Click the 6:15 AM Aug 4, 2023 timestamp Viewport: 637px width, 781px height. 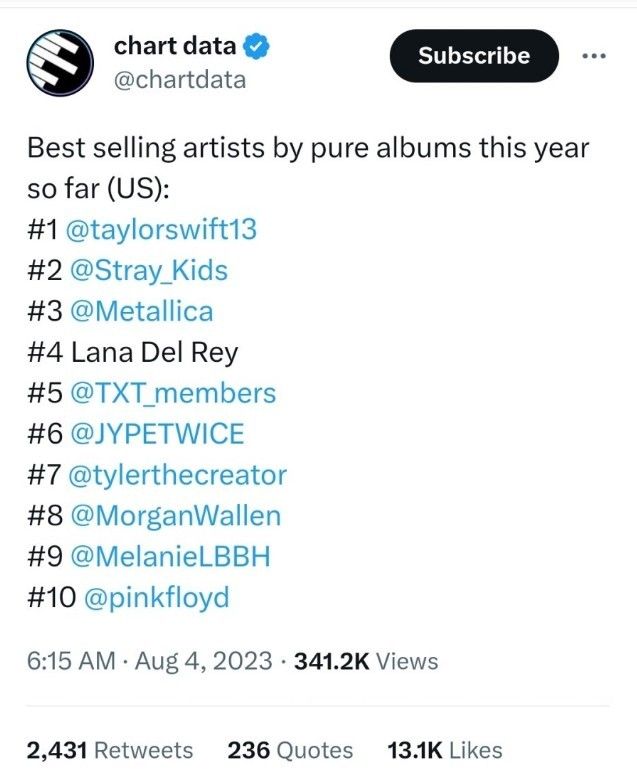[149, 661]
